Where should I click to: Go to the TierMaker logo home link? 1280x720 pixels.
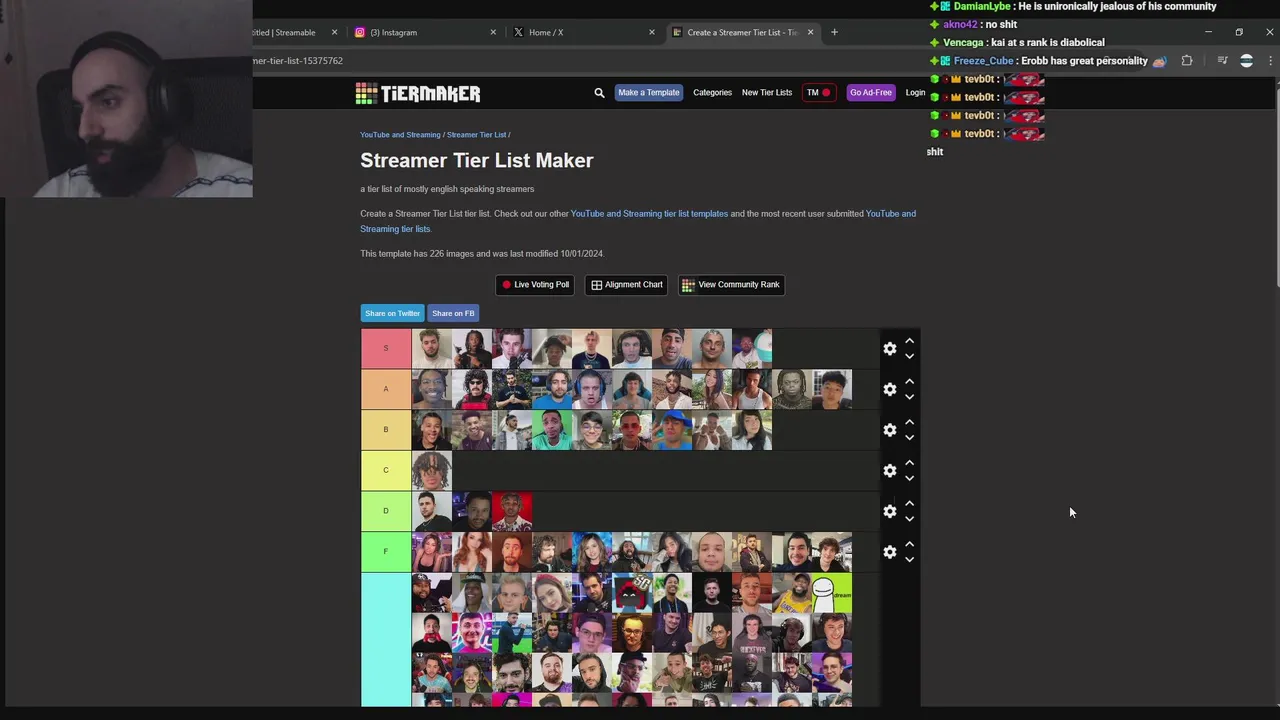tap(418, 93)
